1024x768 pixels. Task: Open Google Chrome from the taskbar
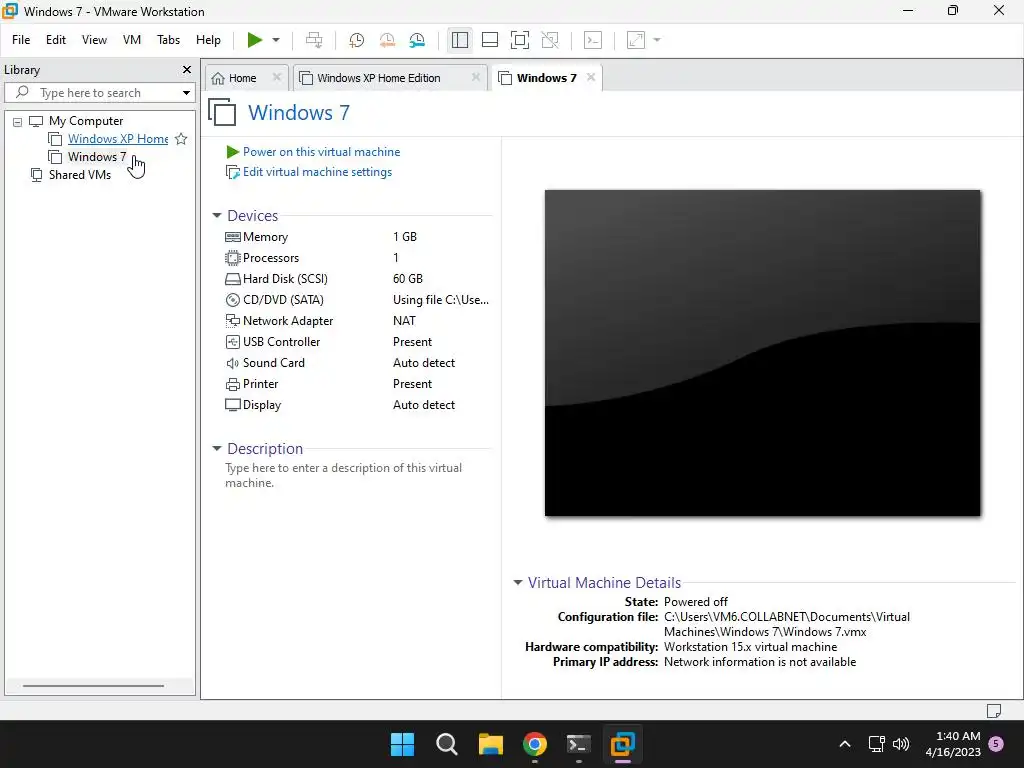click(x=535, y=744)
